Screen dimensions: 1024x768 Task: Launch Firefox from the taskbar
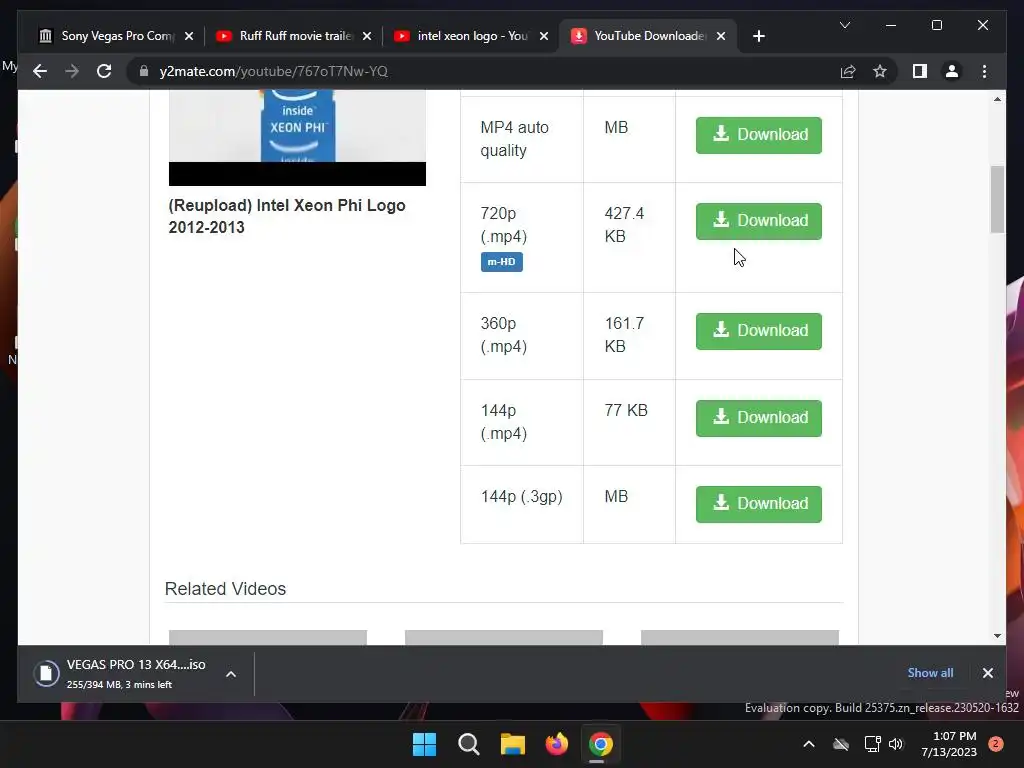(x=556, y=744)
